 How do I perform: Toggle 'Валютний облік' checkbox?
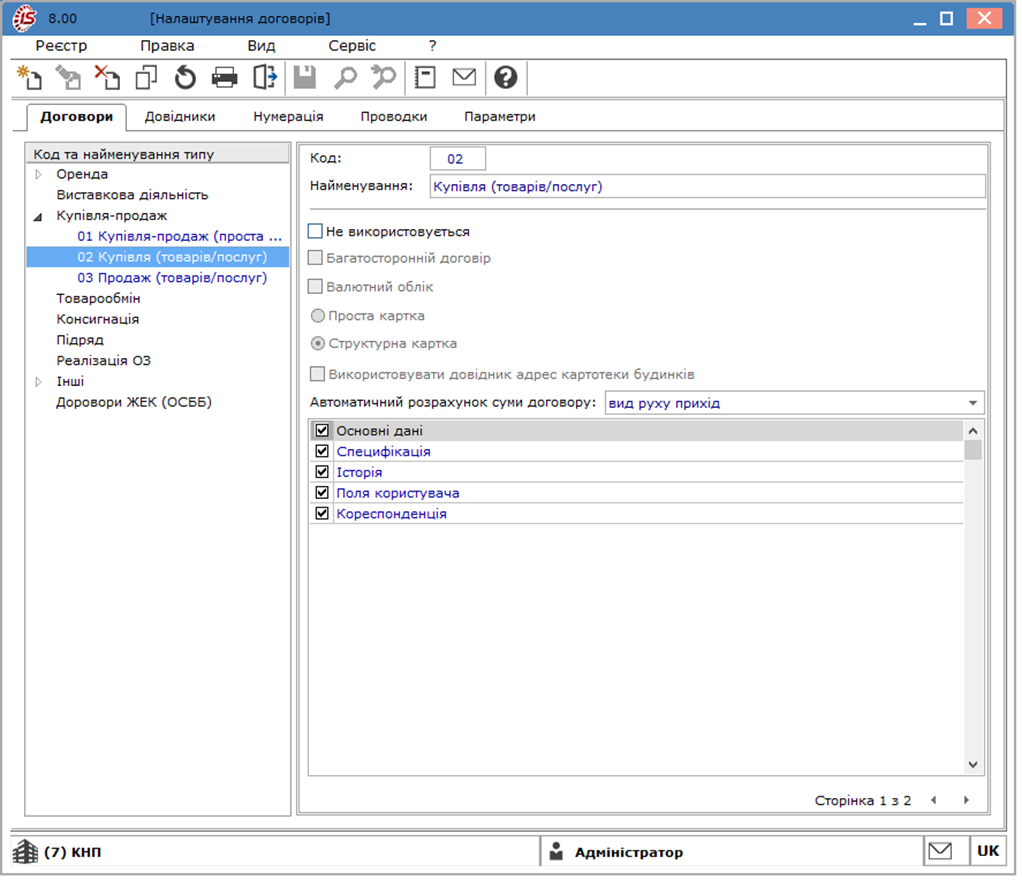tap(315, 287)
